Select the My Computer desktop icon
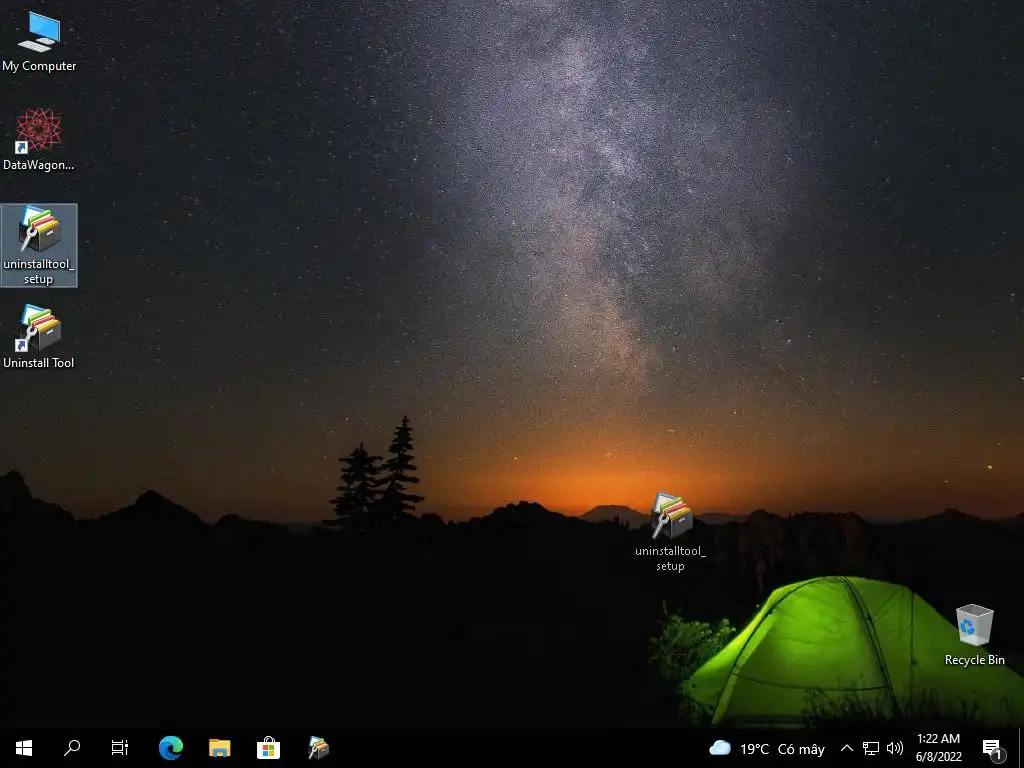This screenshot has width=1024, height=768. (39, 42)
